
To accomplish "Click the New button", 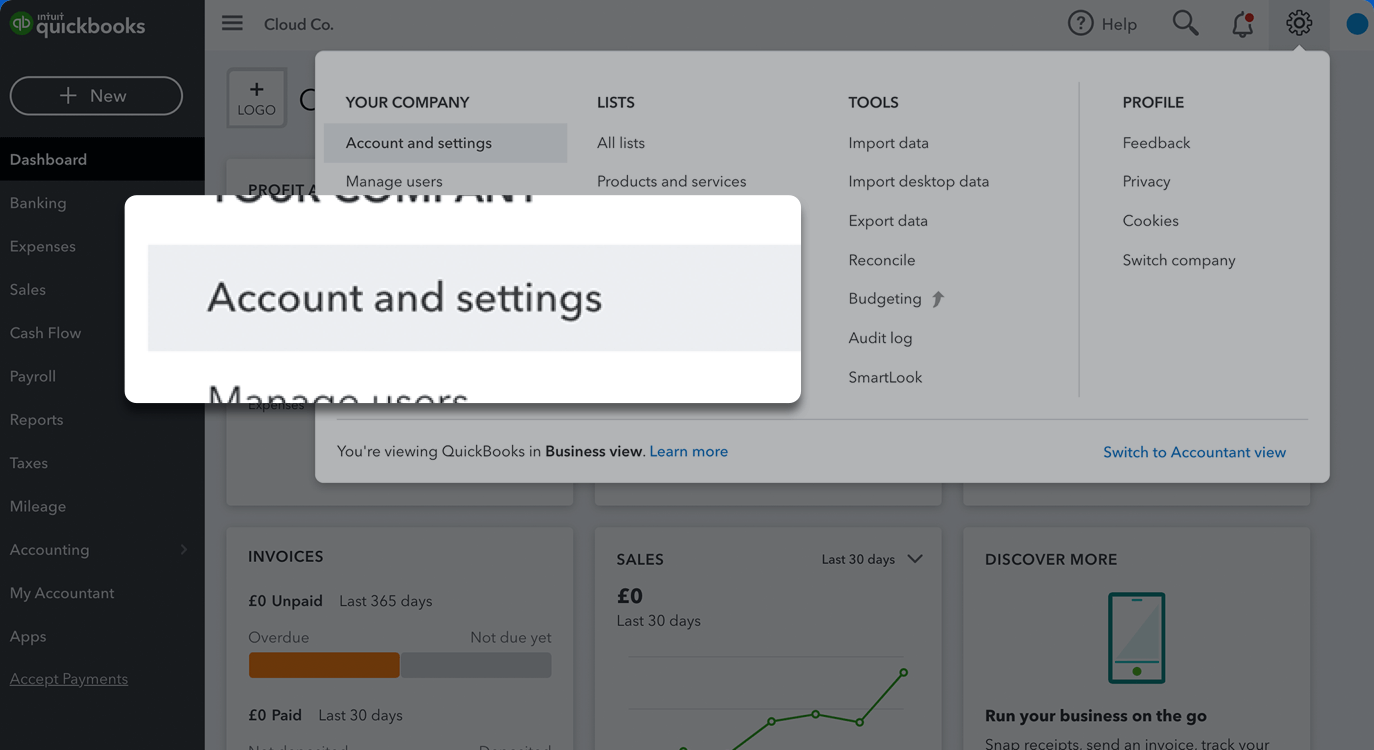I will [96, 96].
